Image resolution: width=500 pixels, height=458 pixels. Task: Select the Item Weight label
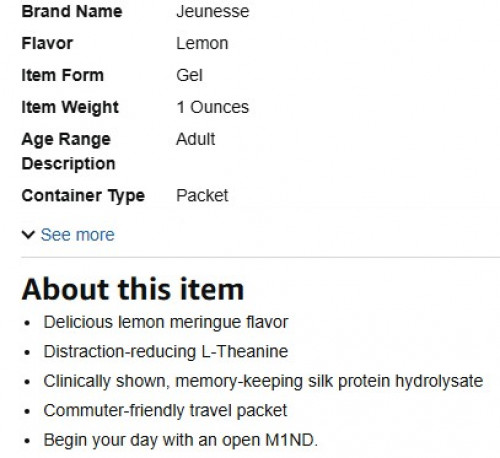(70, 107)
